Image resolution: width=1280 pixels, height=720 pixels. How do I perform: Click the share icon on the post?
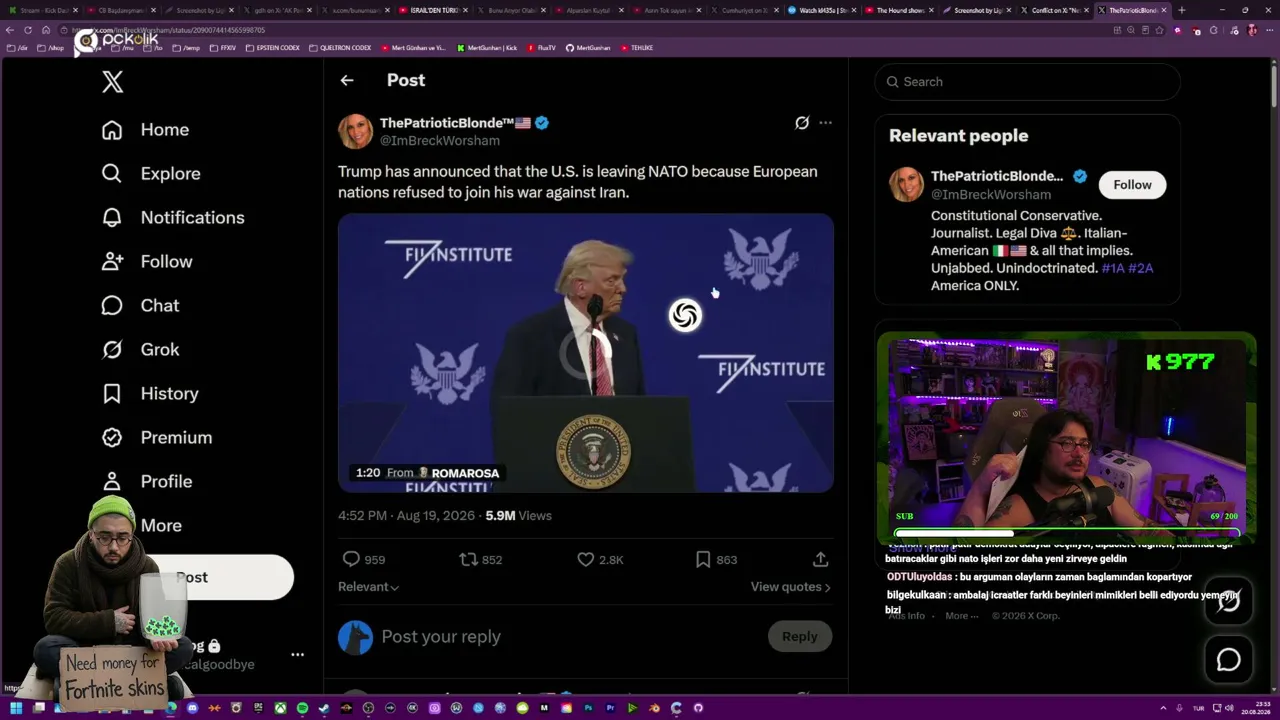(x=820, y=560)
